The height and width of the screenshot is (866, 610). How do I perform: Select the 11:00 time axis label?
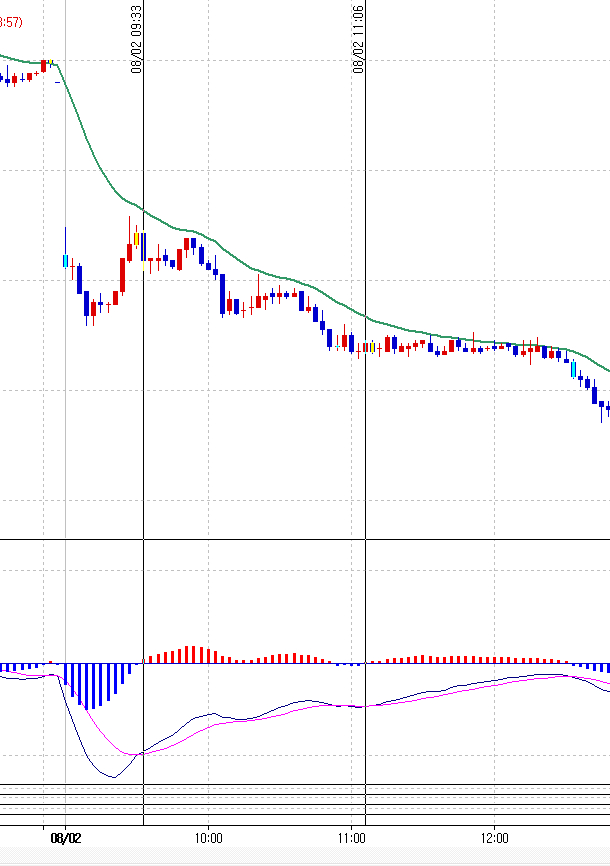352,838
